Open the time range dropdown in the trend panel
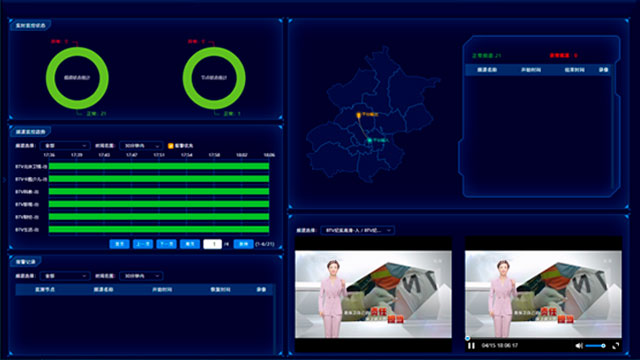The width and height of the screenshot is (640, 360). (x=141, y=146)
